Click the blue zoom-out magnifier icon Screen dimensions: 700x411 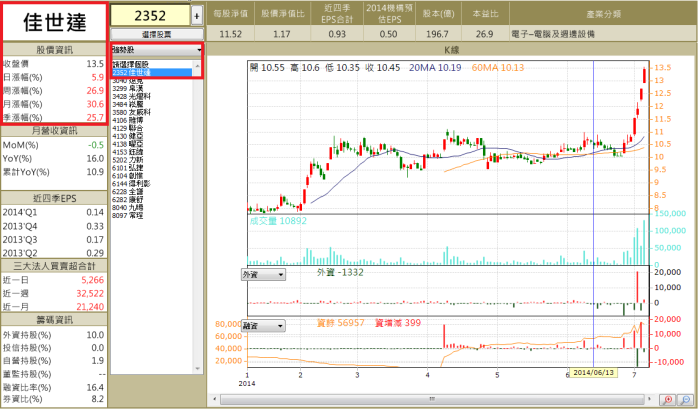685,399
